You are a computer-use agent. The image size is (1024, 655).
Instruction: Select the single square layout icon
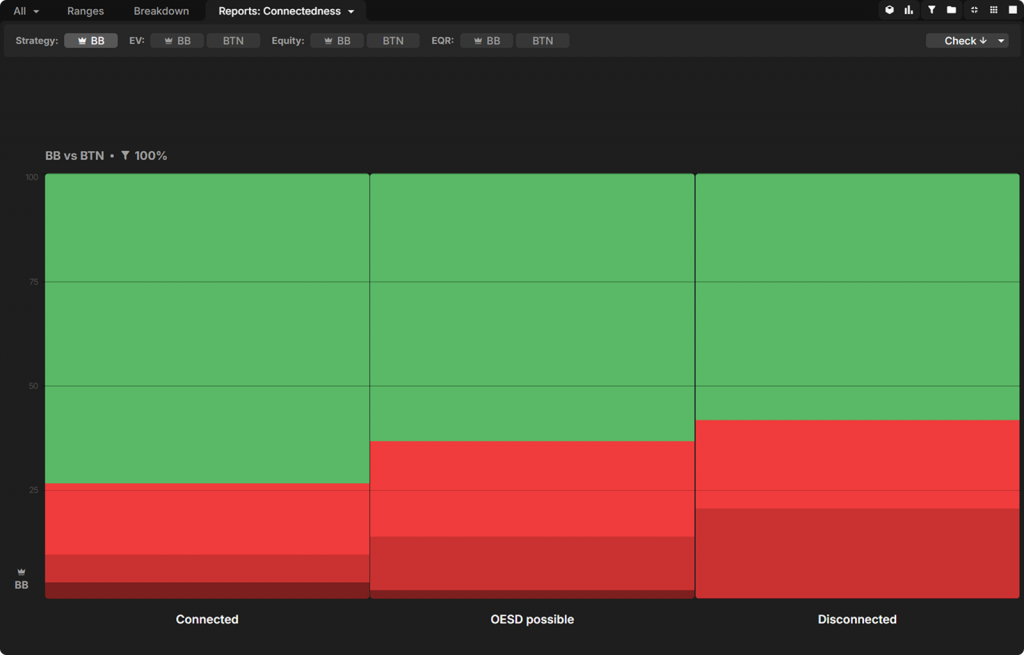1012,10
